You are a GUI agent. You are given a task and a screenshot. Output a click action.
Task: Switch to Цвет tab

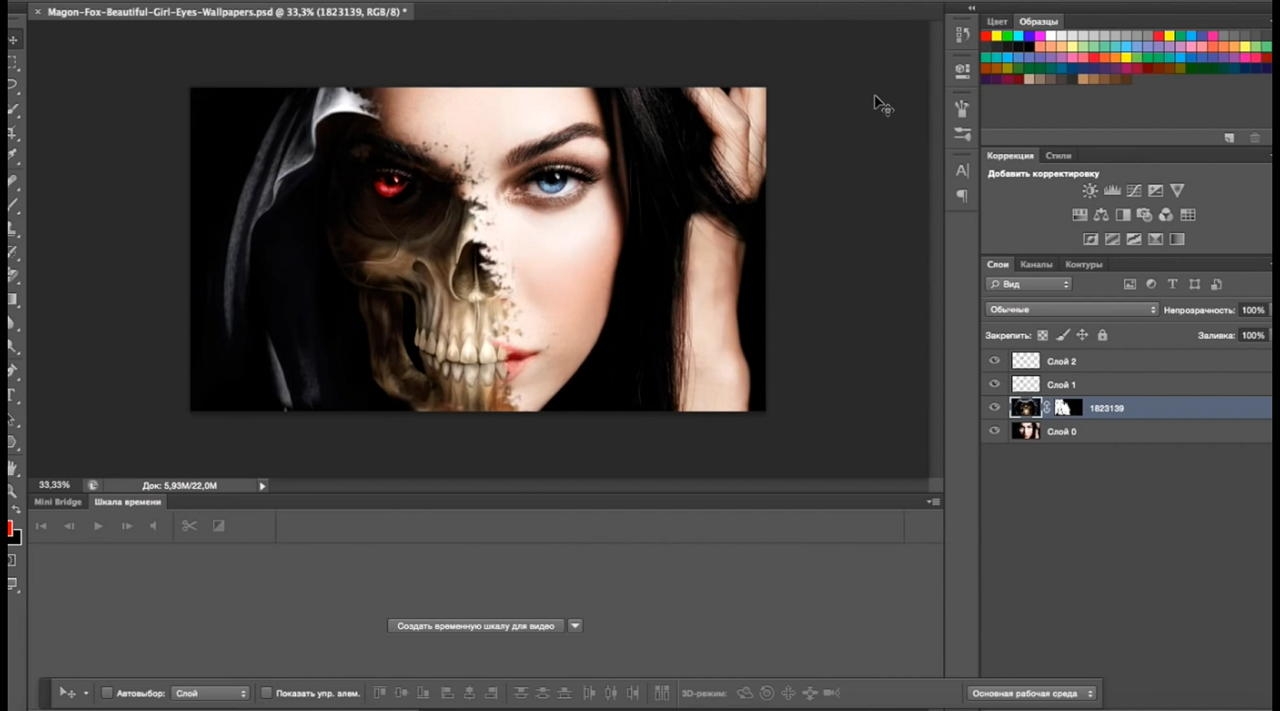[x=997, y=22]
